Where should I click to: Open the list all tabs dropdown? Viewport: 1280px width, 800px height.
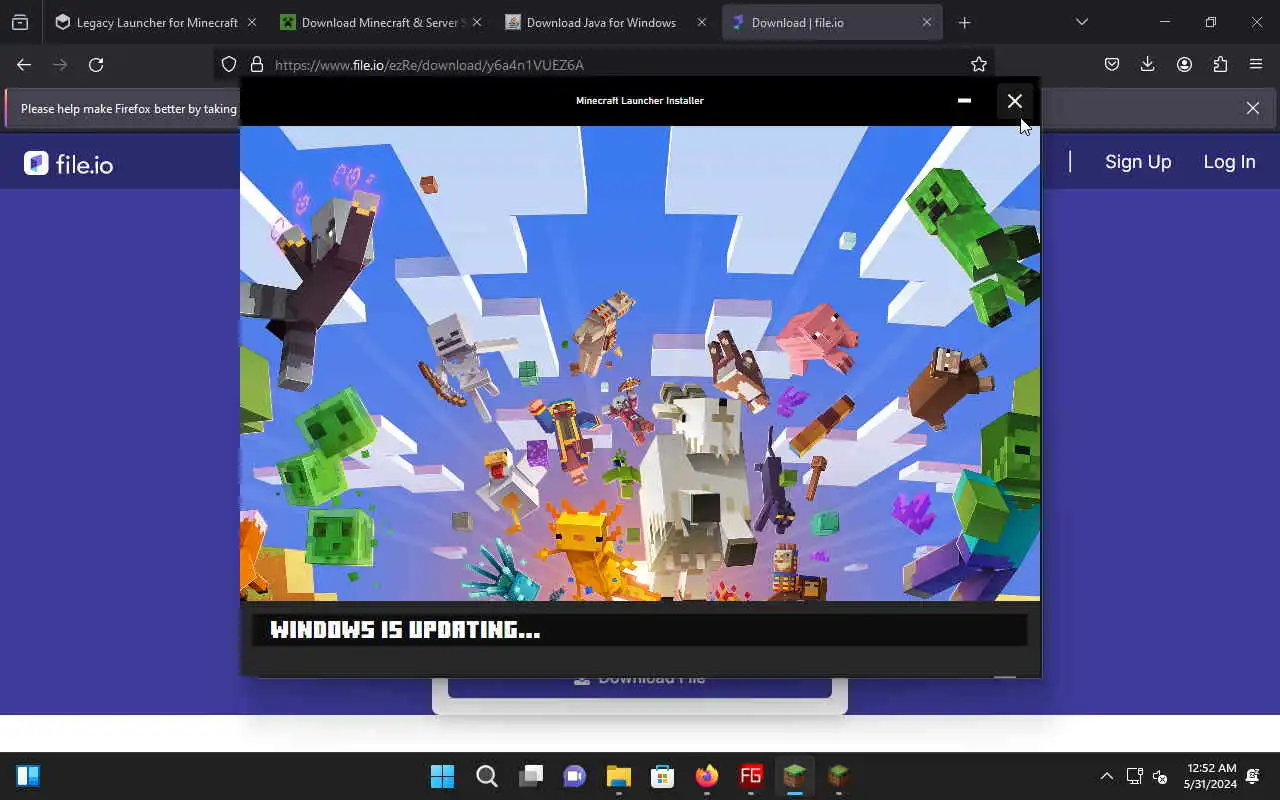[1081, 22]
